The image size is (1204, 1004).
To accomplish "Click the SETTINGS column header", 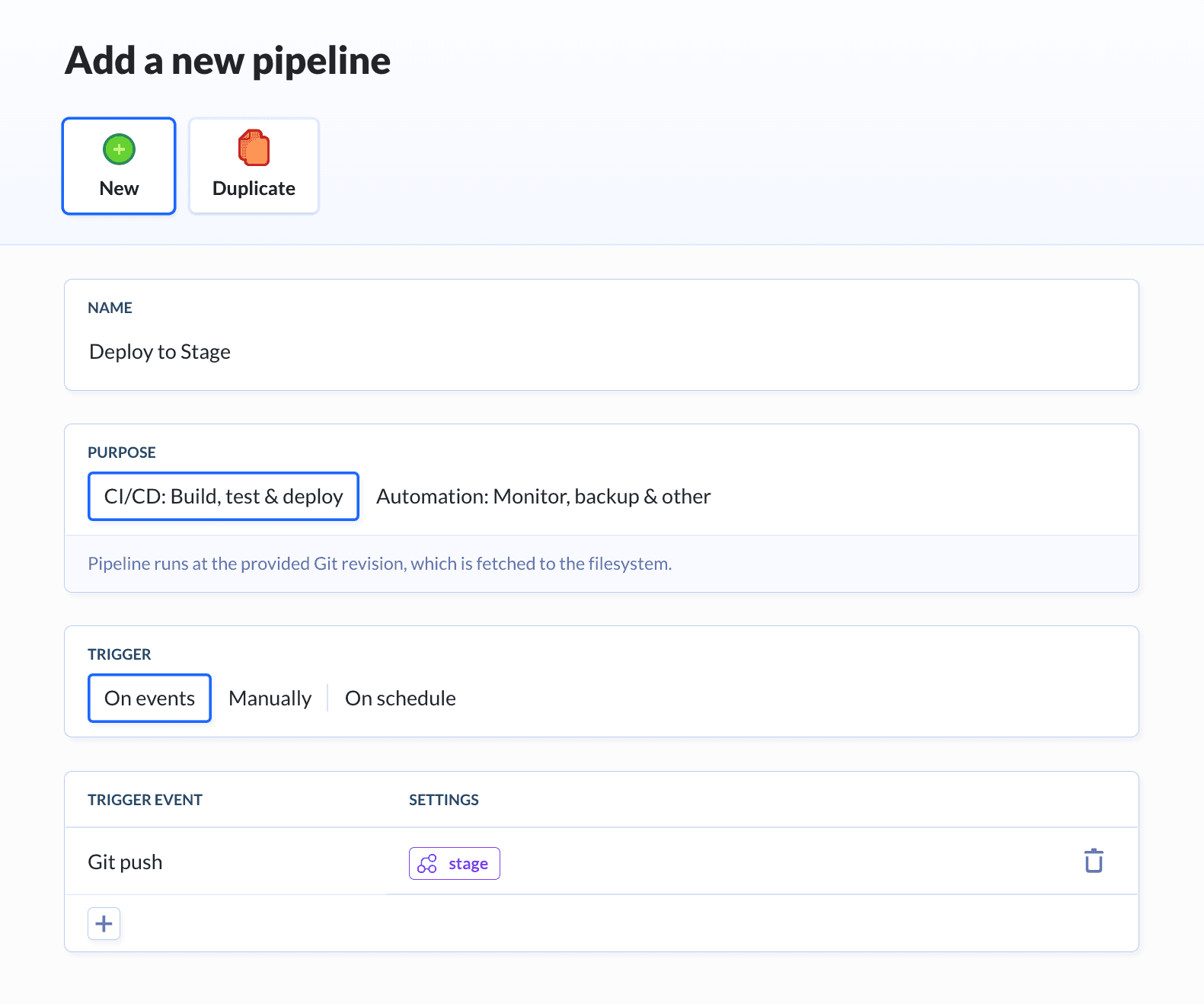I will click(443, 800).
